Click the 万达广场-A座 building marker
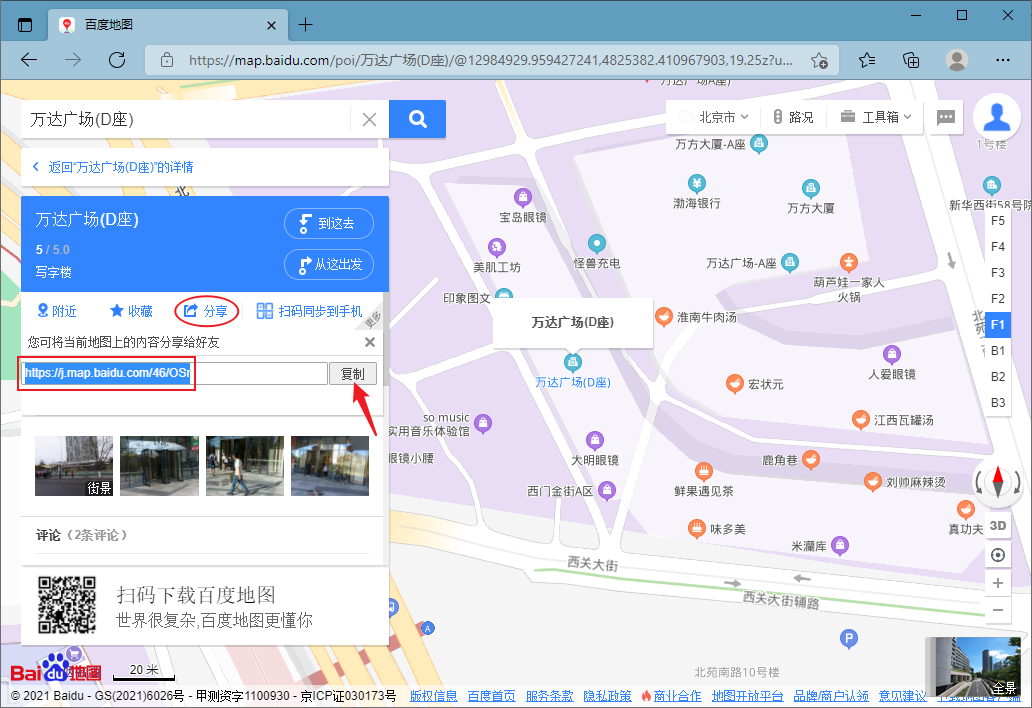Viewport: 1032px width, 708px height. click(x=789, y=263)
